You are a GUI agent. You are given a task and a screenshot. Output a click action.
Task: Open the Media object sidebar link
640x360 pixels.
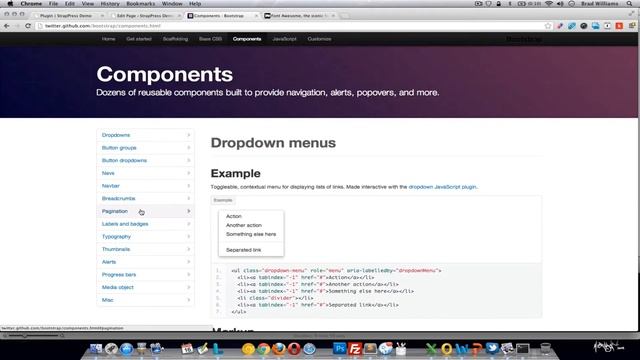click(x=118, y=287)
